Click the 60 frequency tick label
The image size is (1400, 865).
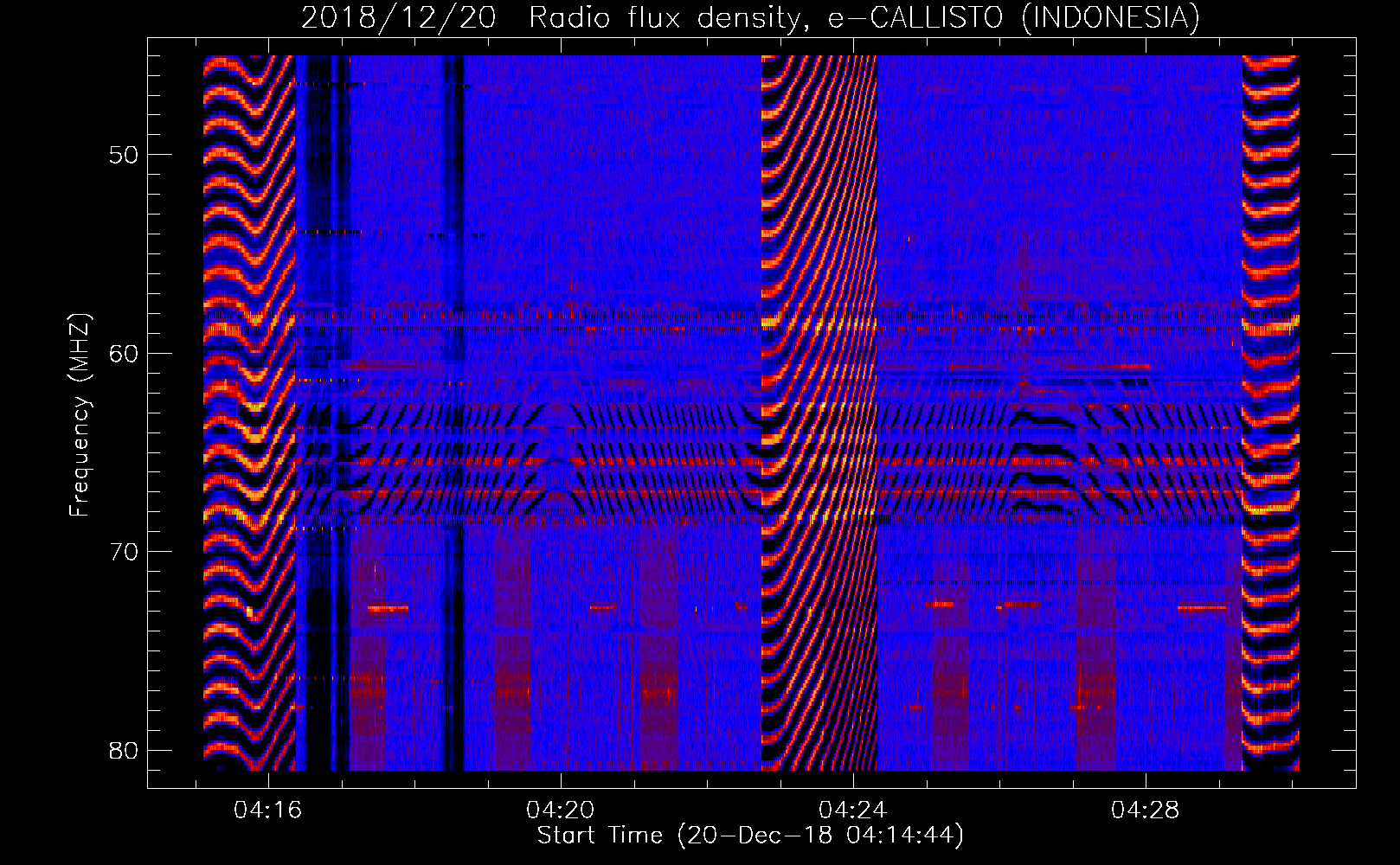124,353
